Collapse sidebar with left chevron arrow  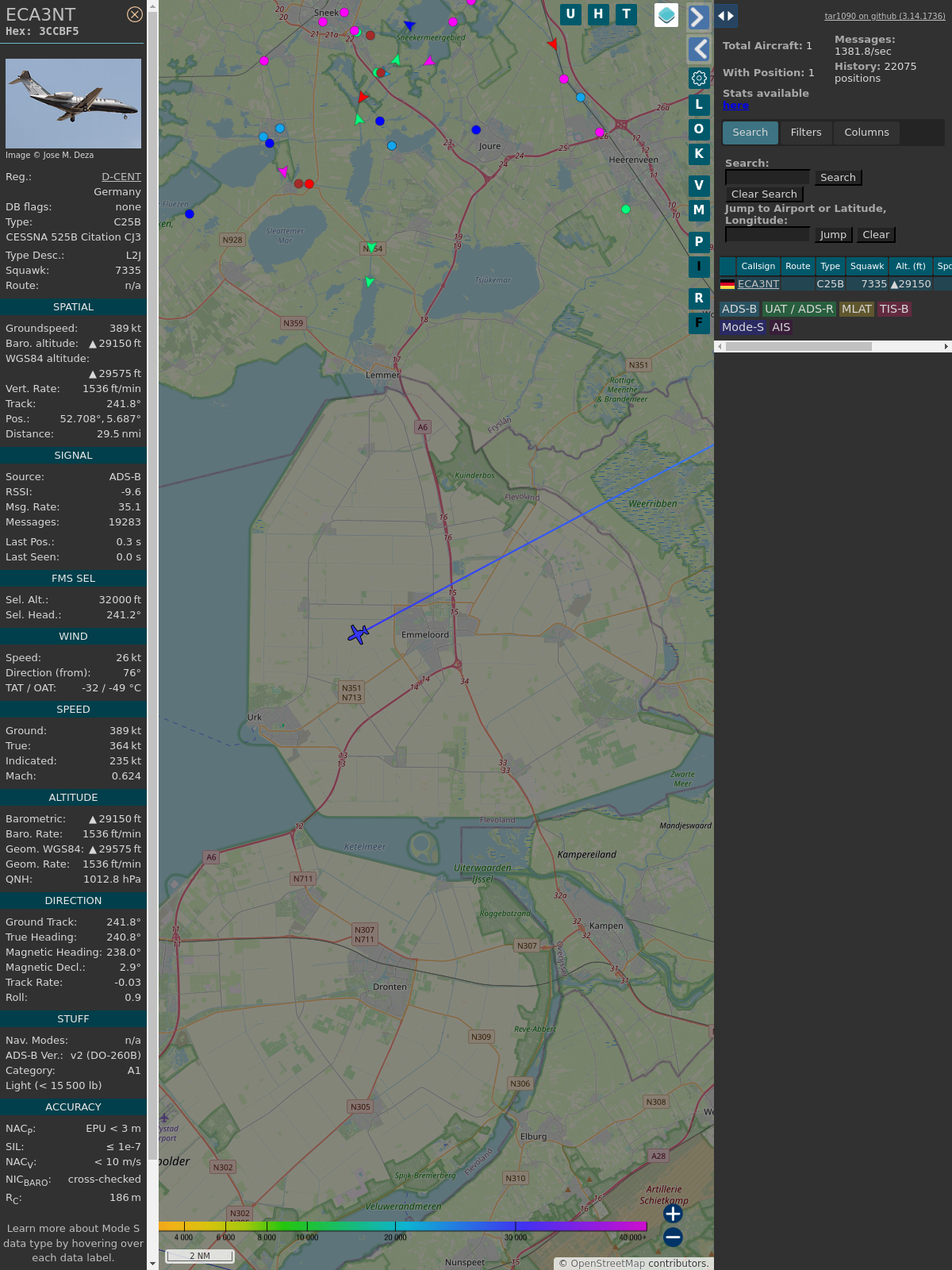click(x=698, y=49)
